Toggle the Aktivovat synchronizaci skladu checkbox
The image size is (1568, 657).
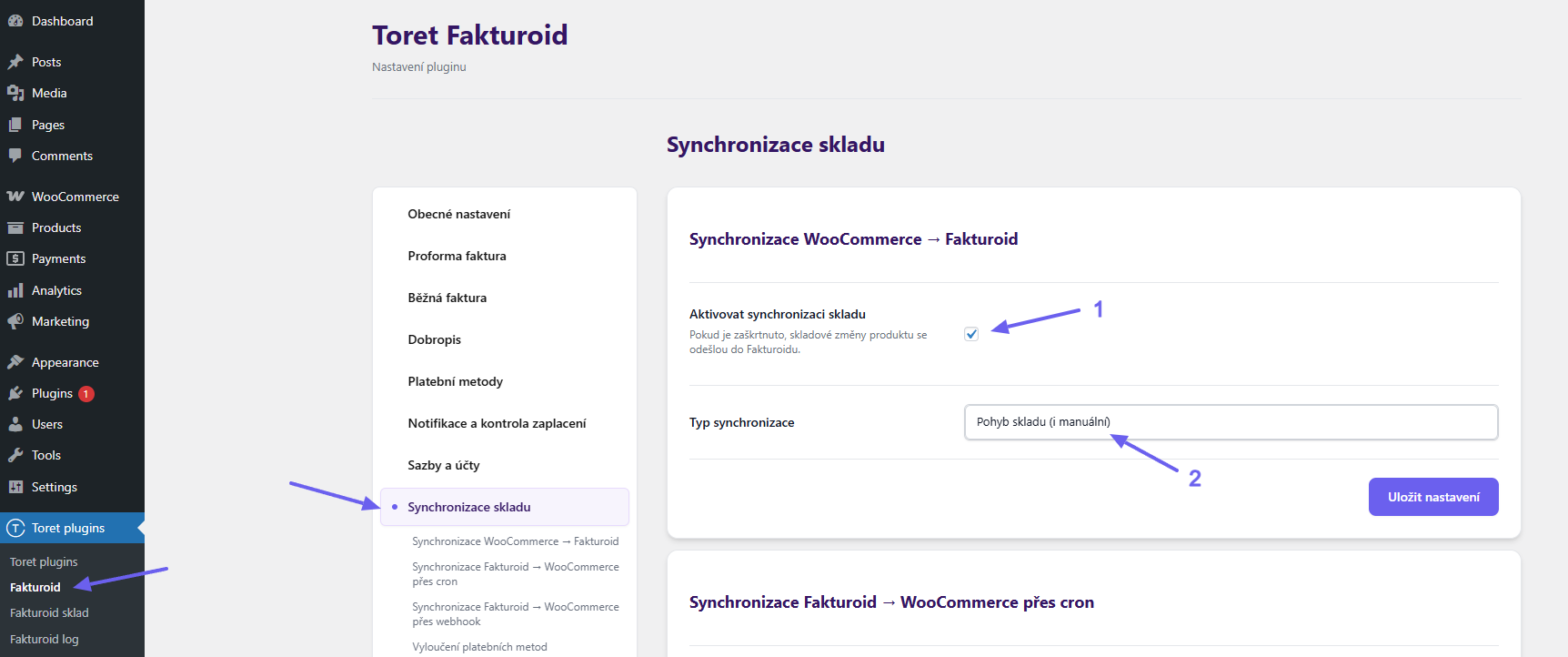click(x=971, y=334)
